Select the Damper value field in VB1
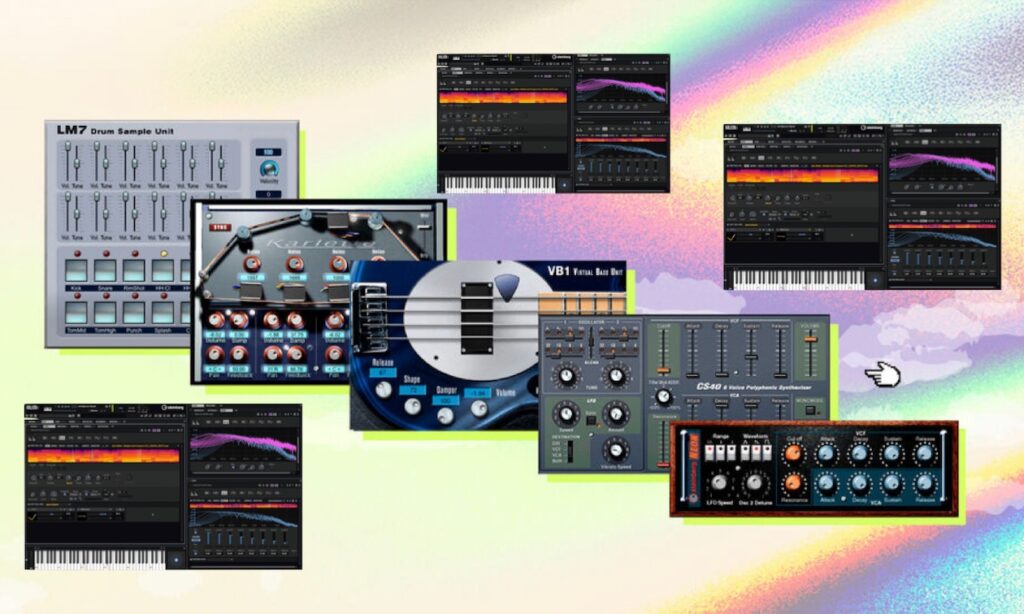Screen dimensions: 1024x614 click(445, 400)
